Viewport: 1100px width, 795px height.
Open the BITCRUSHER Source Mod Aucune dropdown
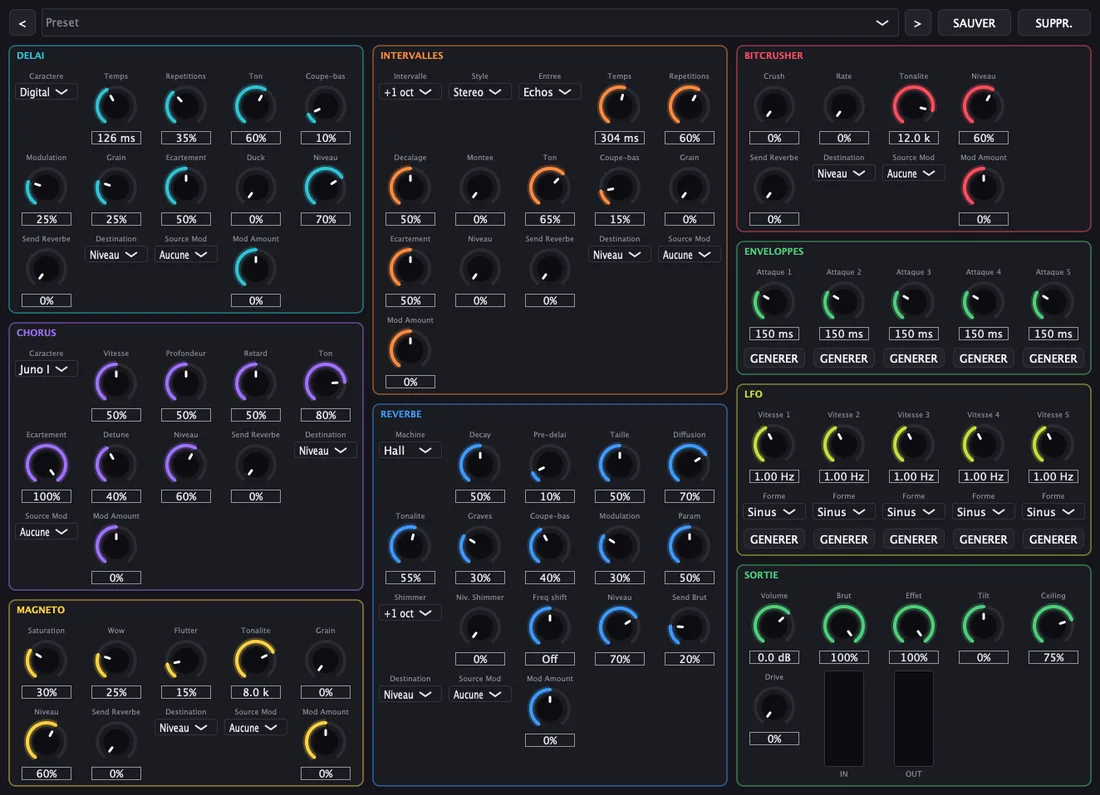click(x=913, y=173)
